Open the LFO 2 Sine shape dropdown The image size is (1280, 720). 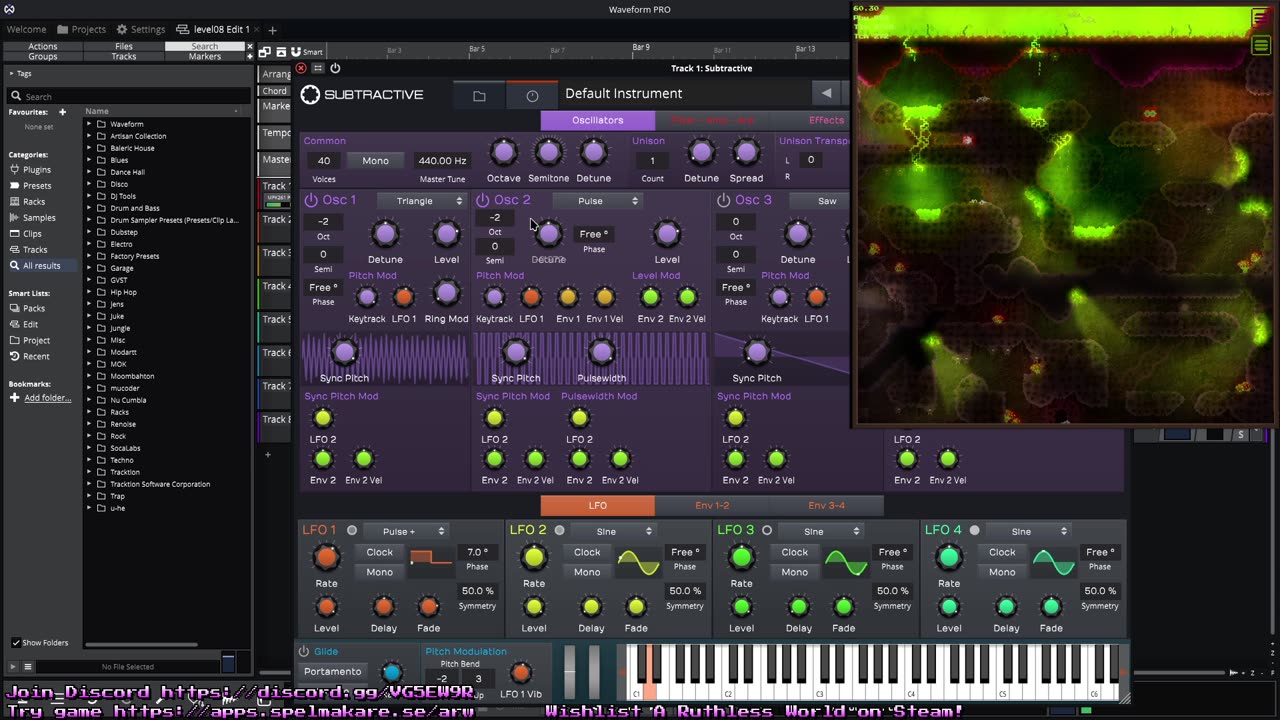tap(613, 531)
